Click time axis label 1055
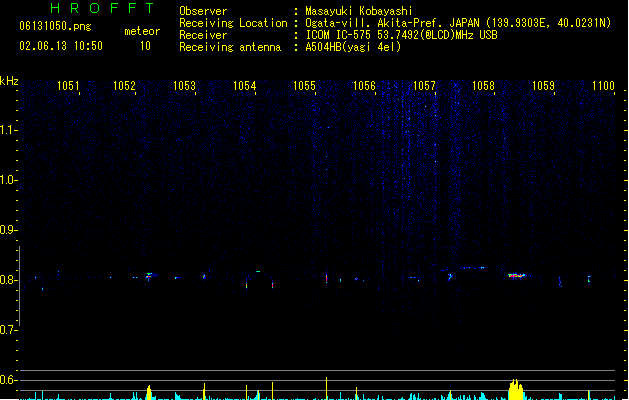The width and height of the screenshot is (629, 400). click(304, 86)
